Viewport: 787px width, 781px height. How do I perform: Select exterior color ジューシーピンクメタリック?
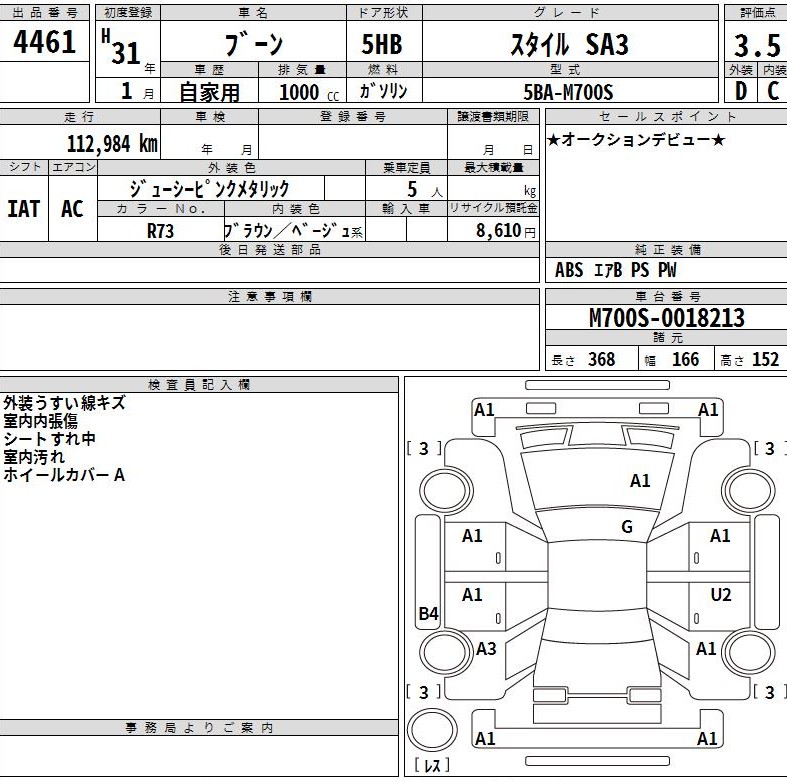click(x=210, y=188)
